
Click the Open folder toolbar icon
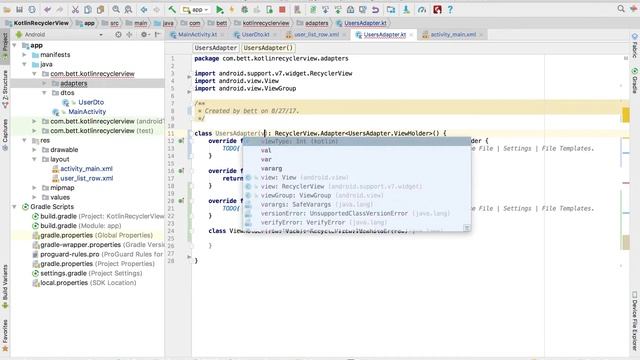[7, 9]
